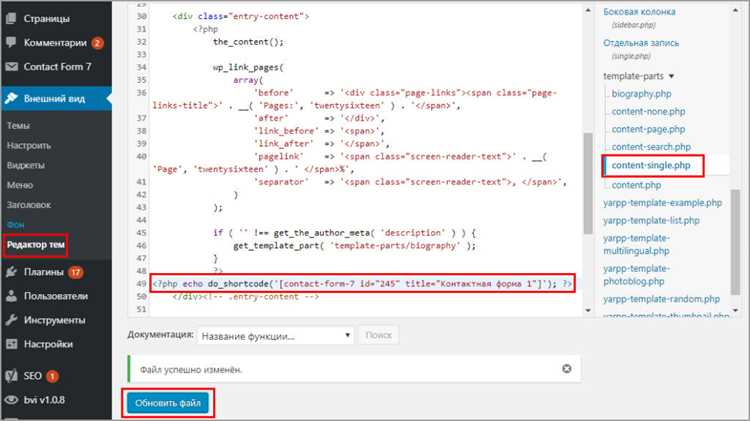The height and width of the screenshot is (421, 750).
Task: Click the Settings sliders icon
Action: pos(11,343)
